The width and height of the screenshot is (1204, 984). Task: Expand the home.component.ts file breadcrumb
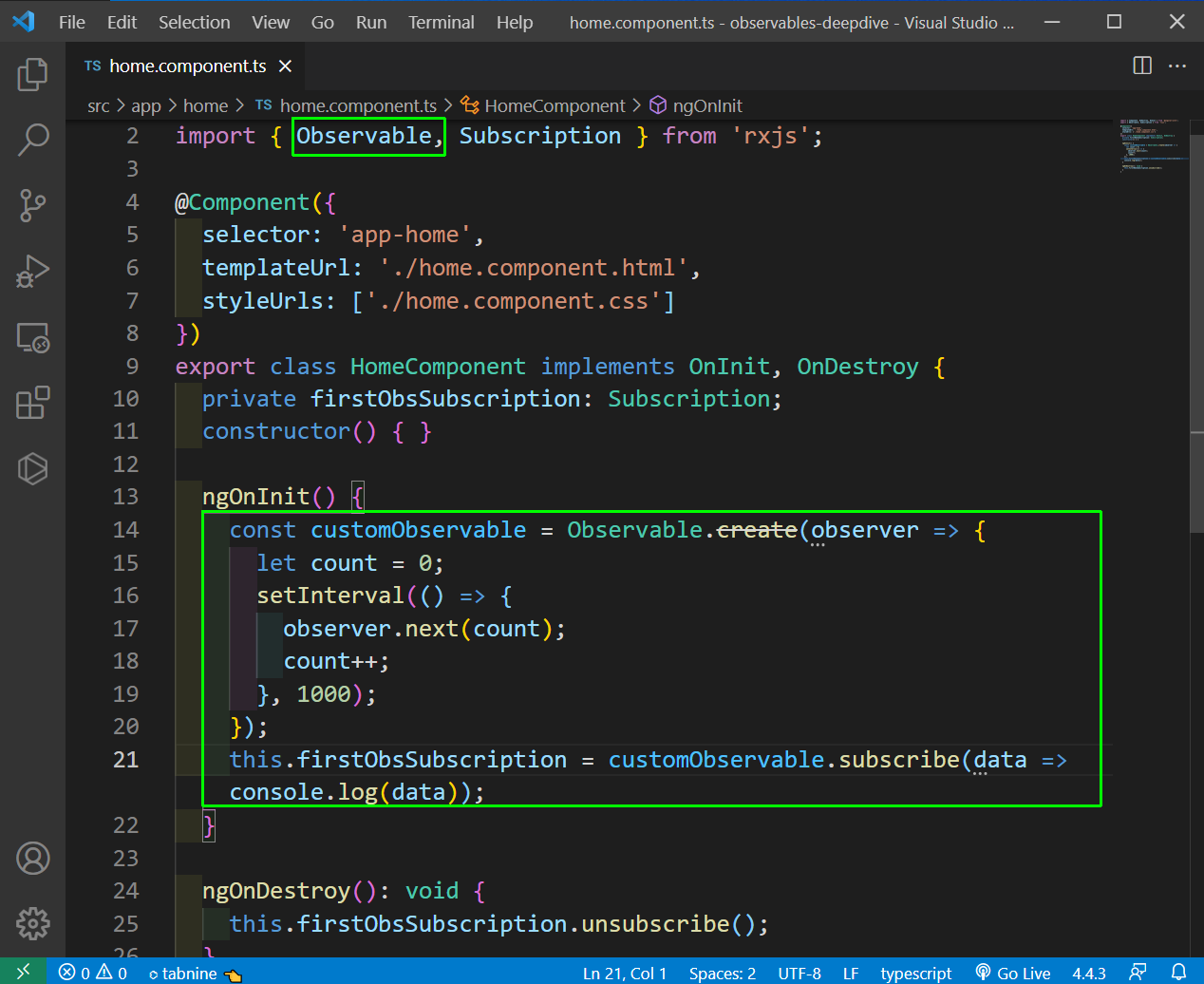[348, 105]
